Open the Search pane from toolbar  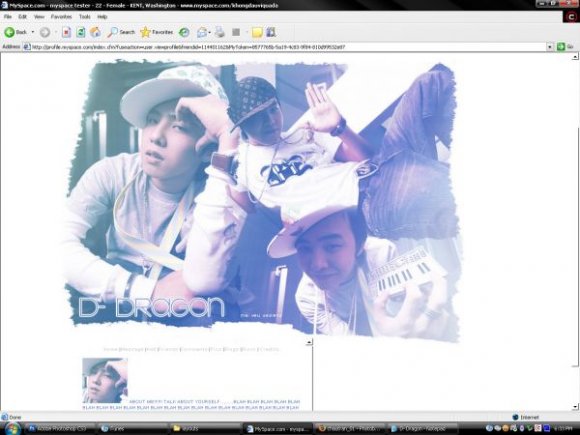click(121, 32)
